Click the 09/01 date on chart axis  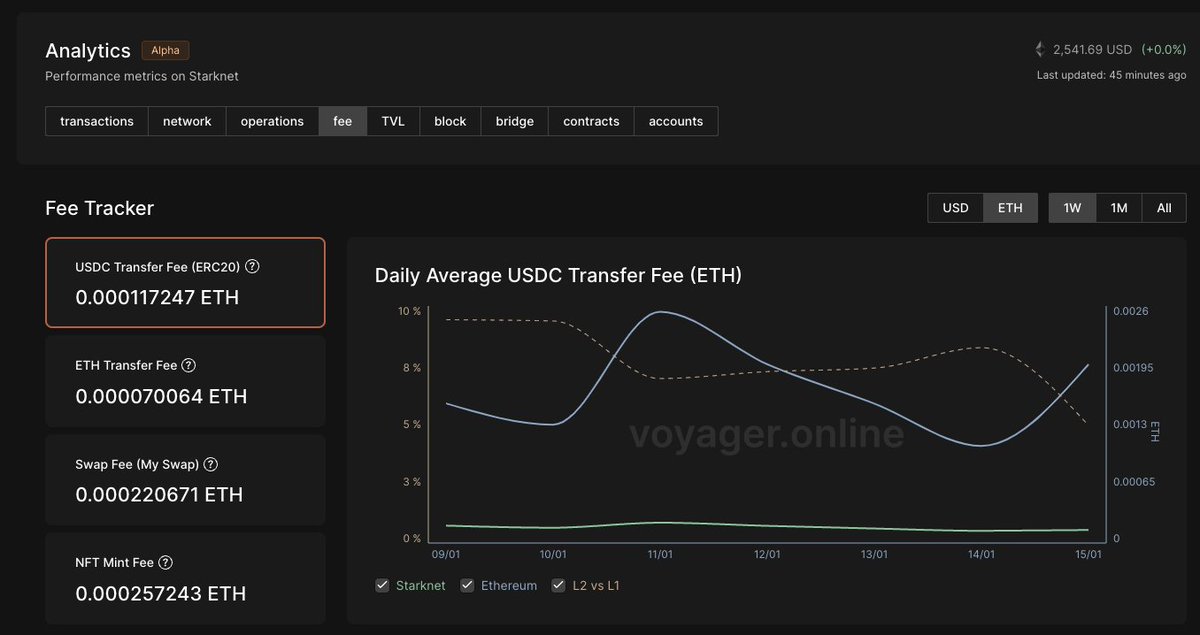click(446, 554)
